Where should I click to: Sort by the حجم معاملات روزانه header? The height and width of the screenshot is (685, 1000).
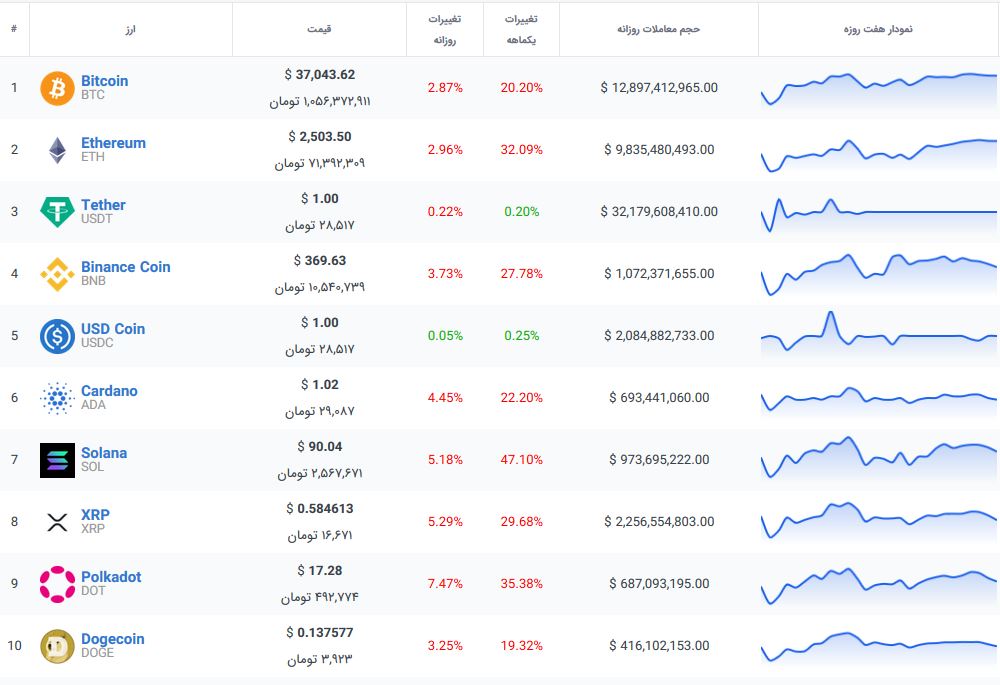point(658,29)
